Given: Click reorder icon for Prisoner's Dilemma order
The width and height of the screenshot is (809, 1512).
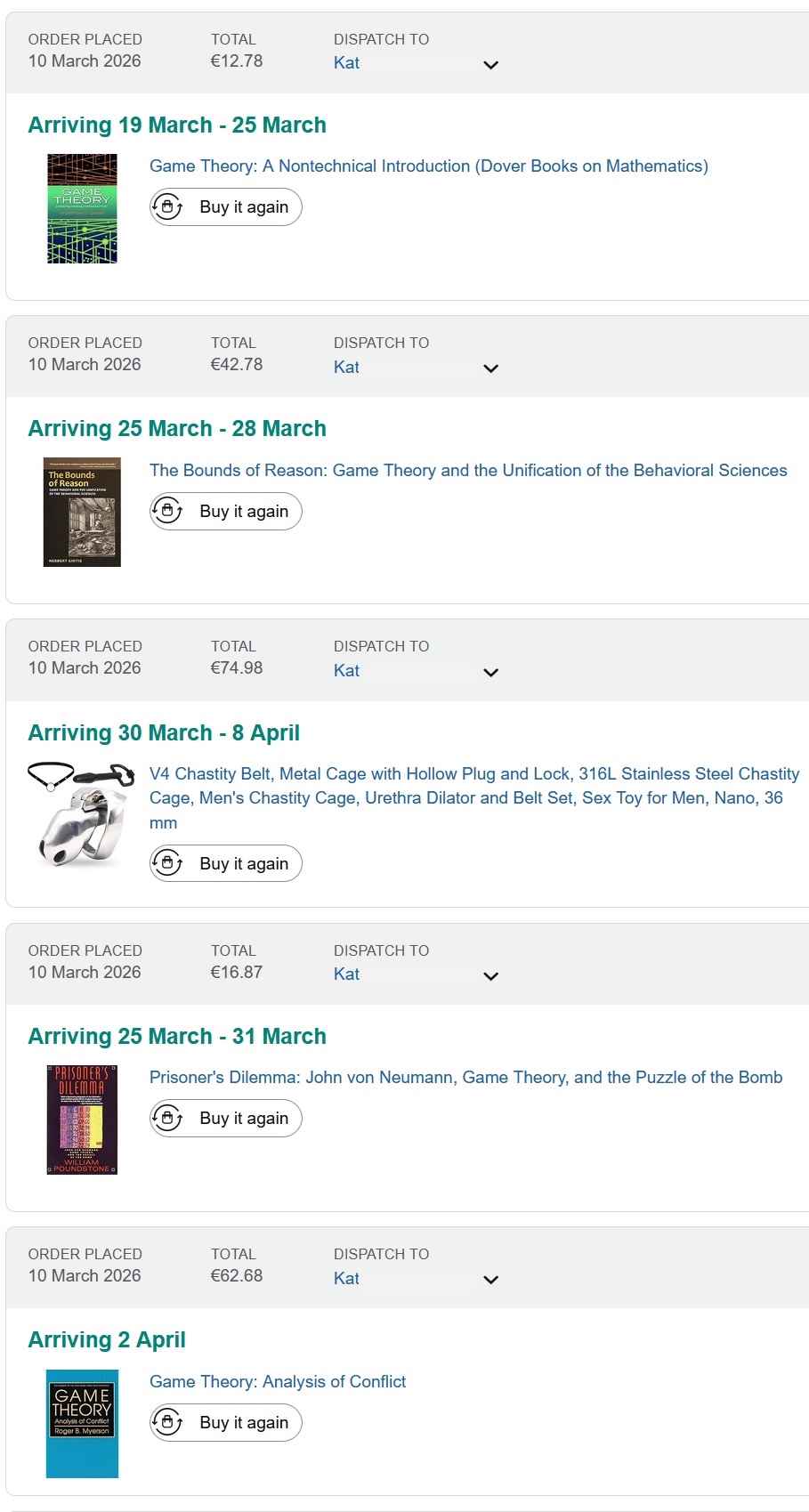Looking at the screenshot, I should point(167,1119).
